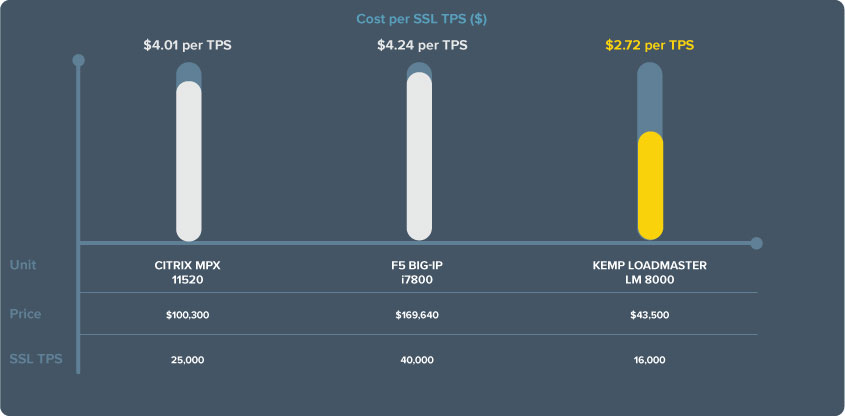Click the yellow Kemp LoadMaster bar
The image size is (845, 416).
(650, 186)
